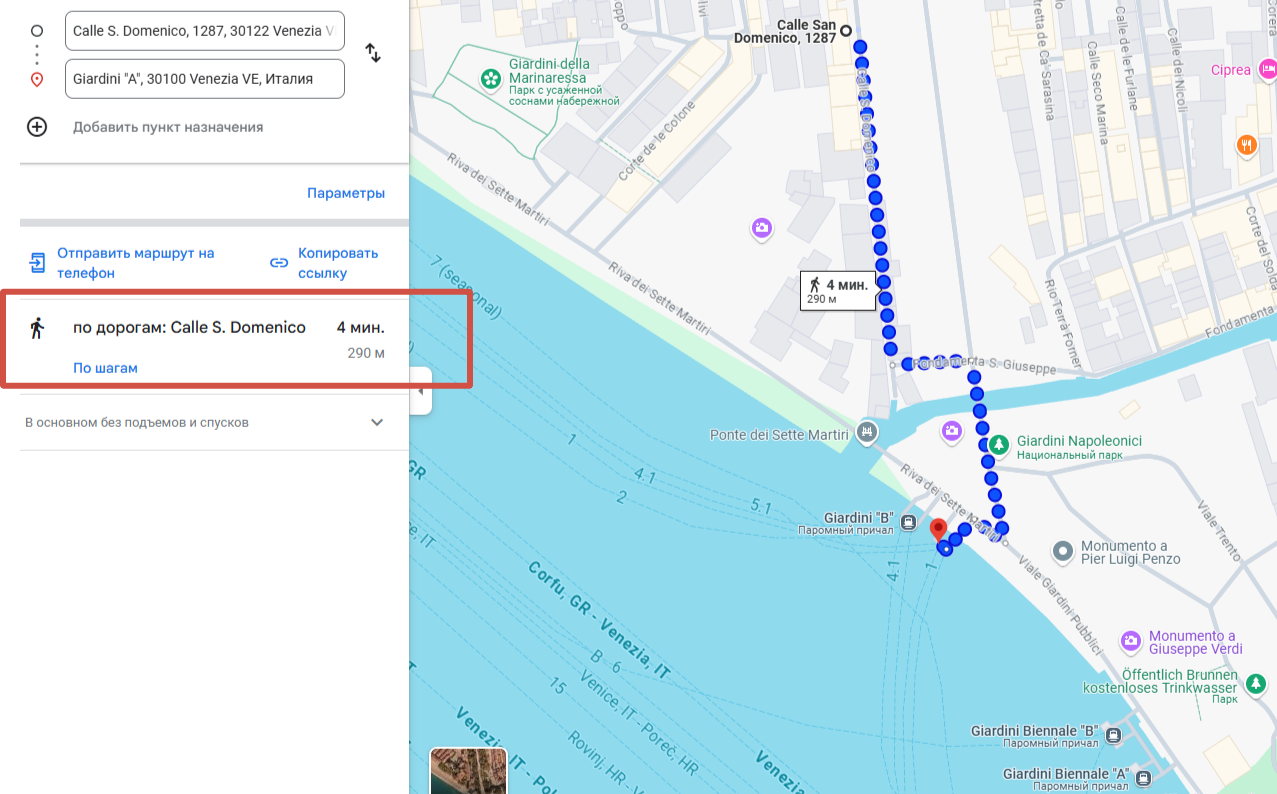Screen dimensions: 1277x794
Task: Open "Параметры" route options
Action: (346, 193)
